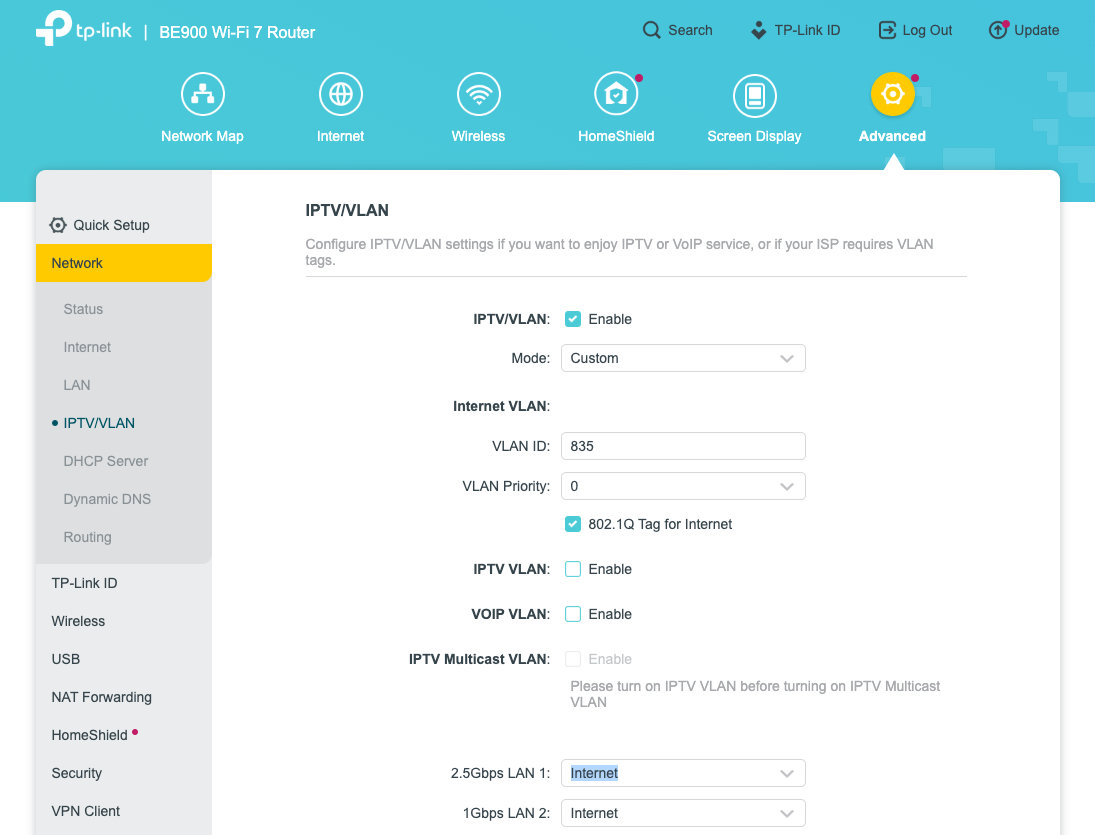
Task: Open Dynamic DNS in the sidebar
Action: [107, 499]
